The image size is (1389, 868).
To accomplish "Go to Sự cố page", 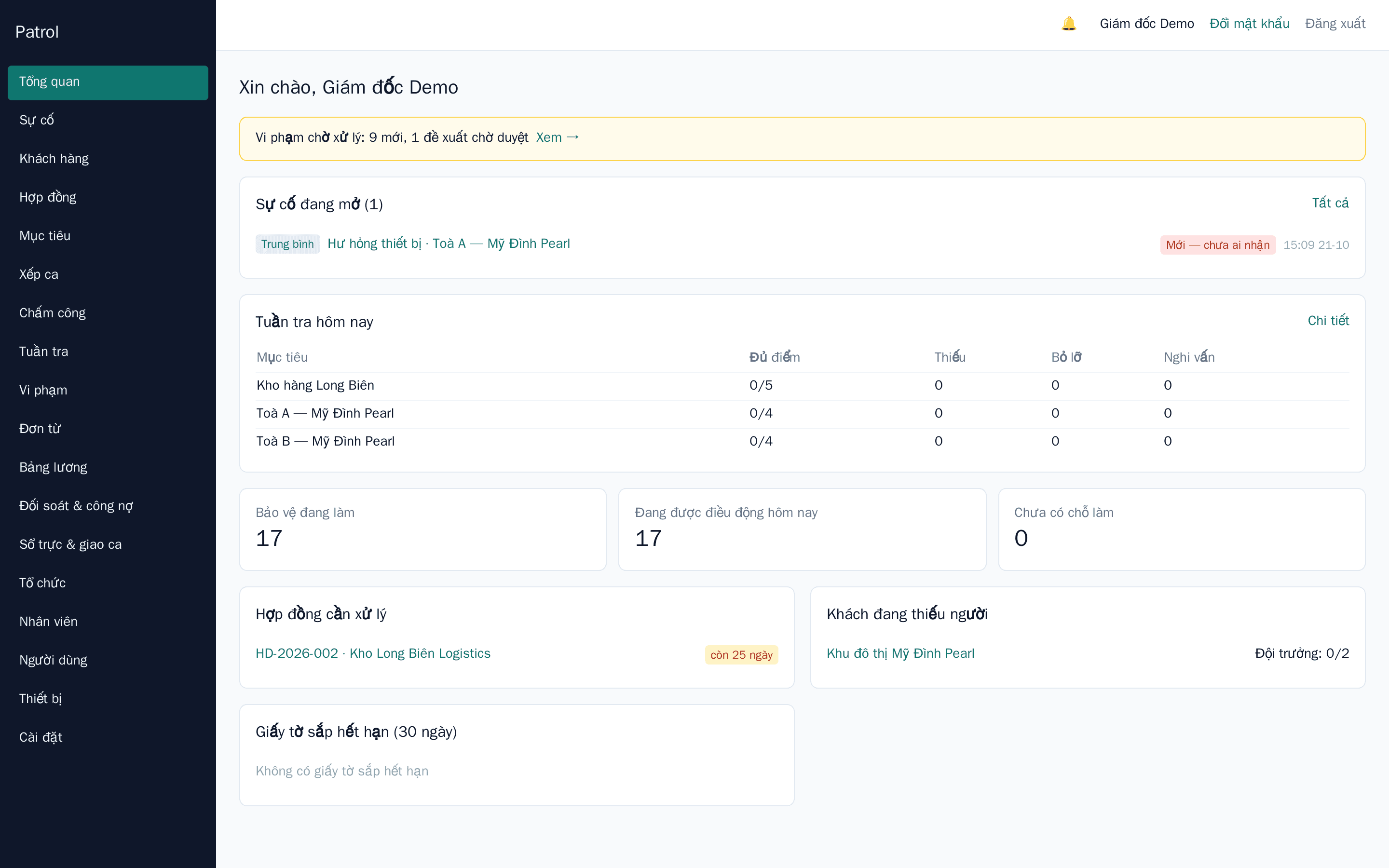I will point(108,120).
